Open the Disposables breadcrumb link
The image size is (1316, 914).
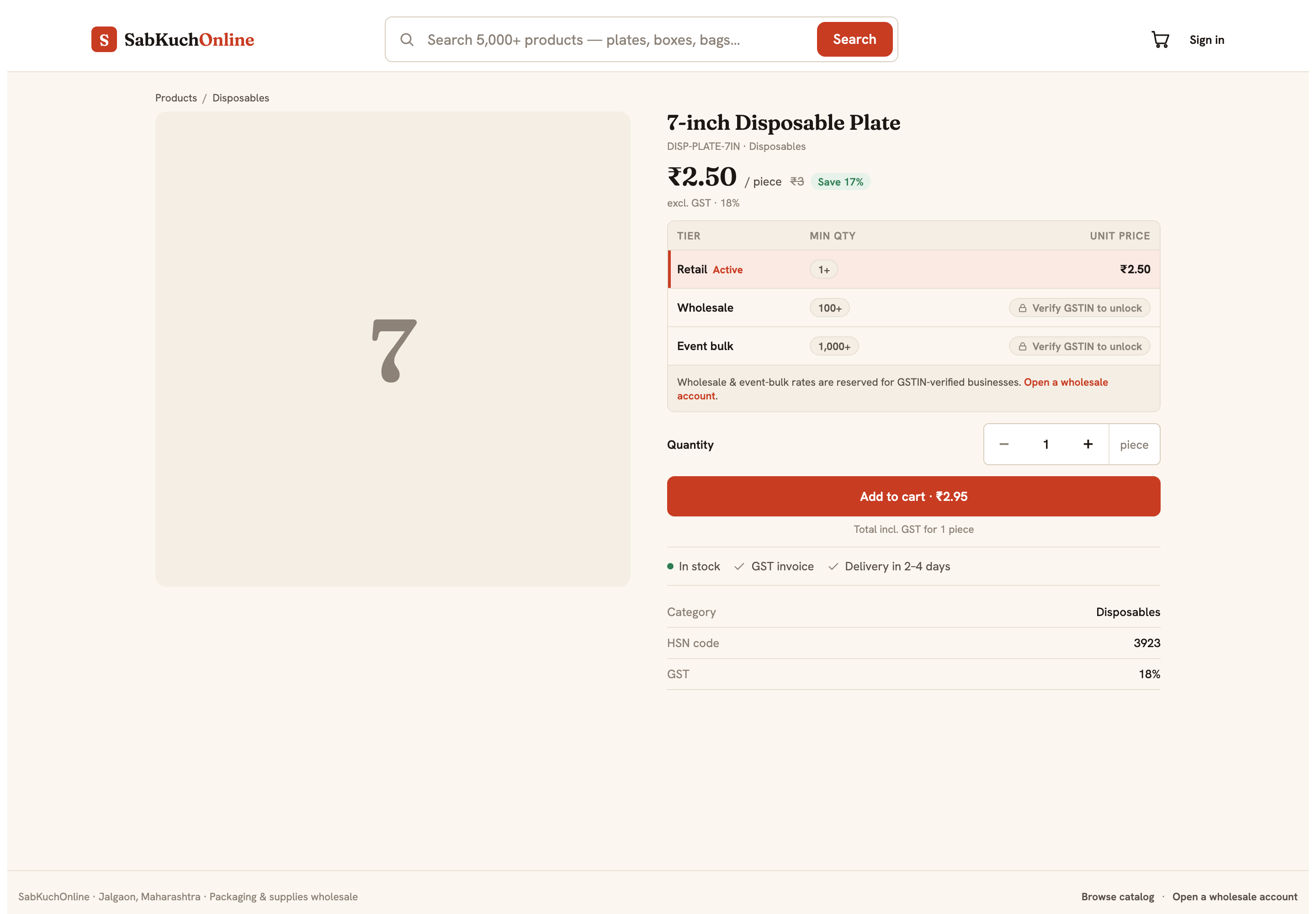[240, 98]
